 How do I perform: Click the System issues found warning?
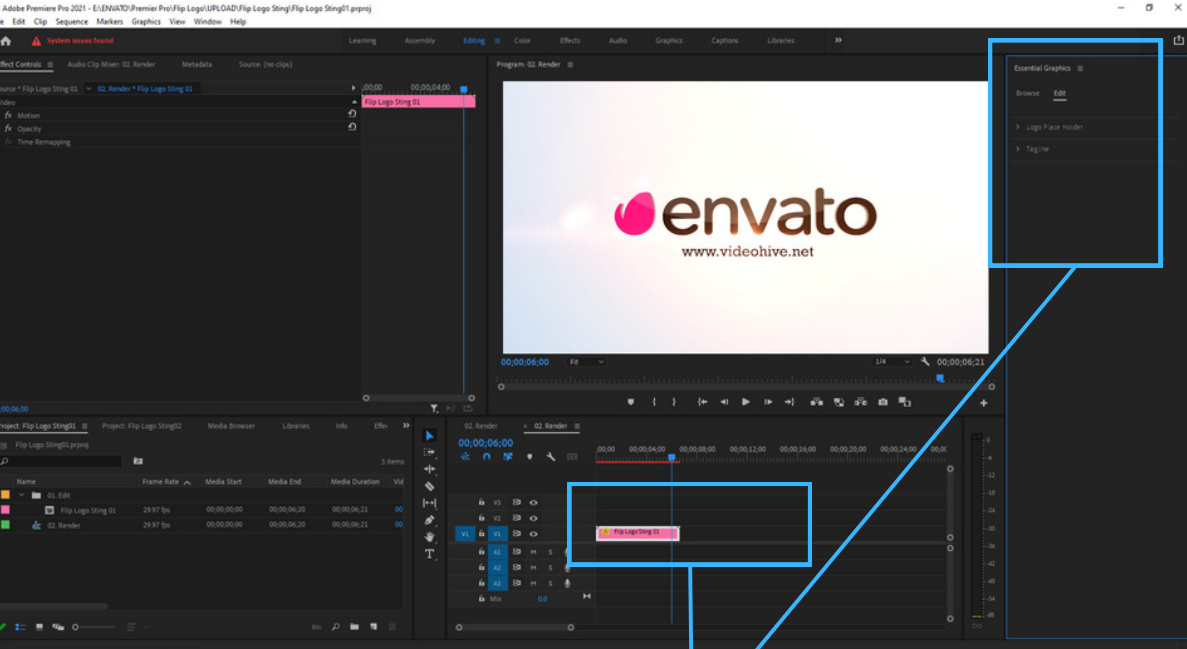click(73, 41)
